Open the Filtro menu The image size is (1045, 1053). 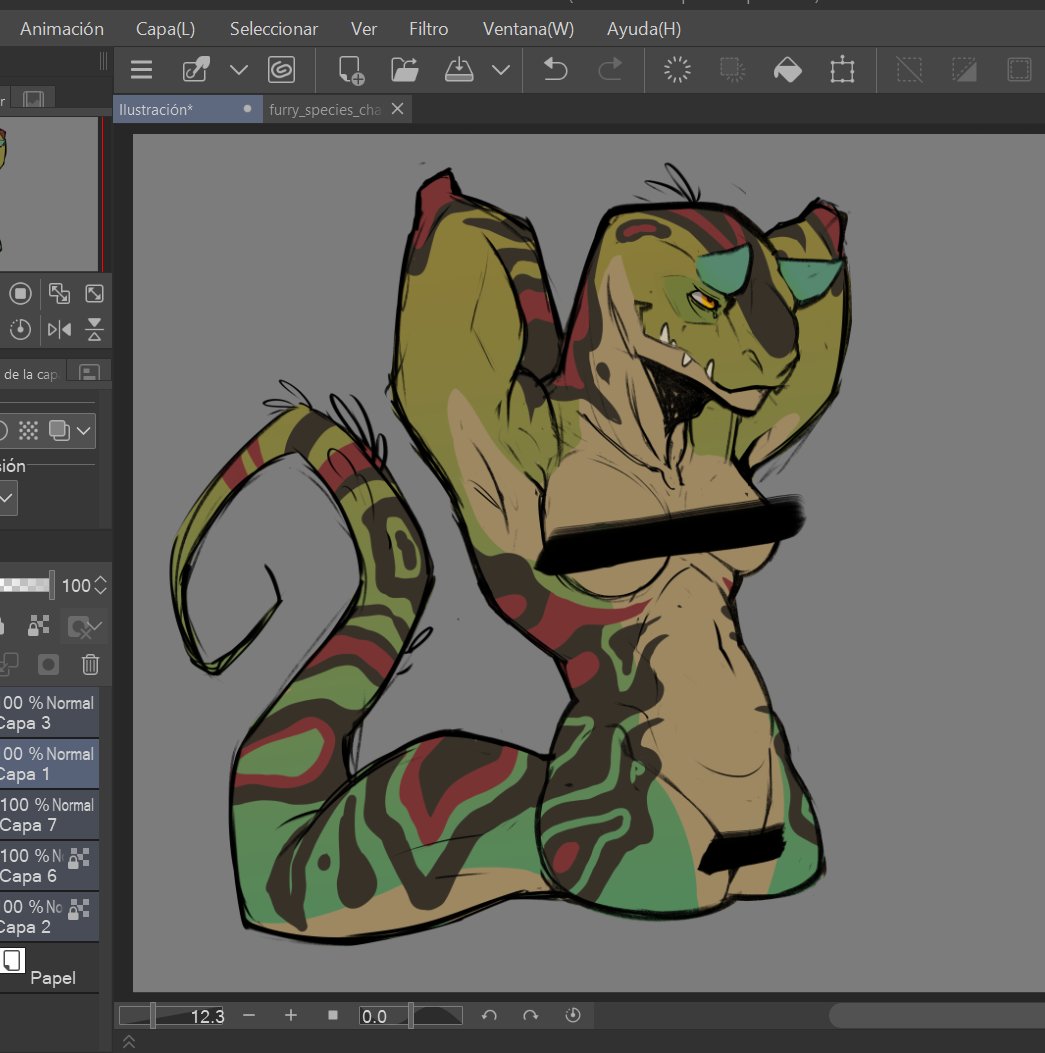(428, 28)
